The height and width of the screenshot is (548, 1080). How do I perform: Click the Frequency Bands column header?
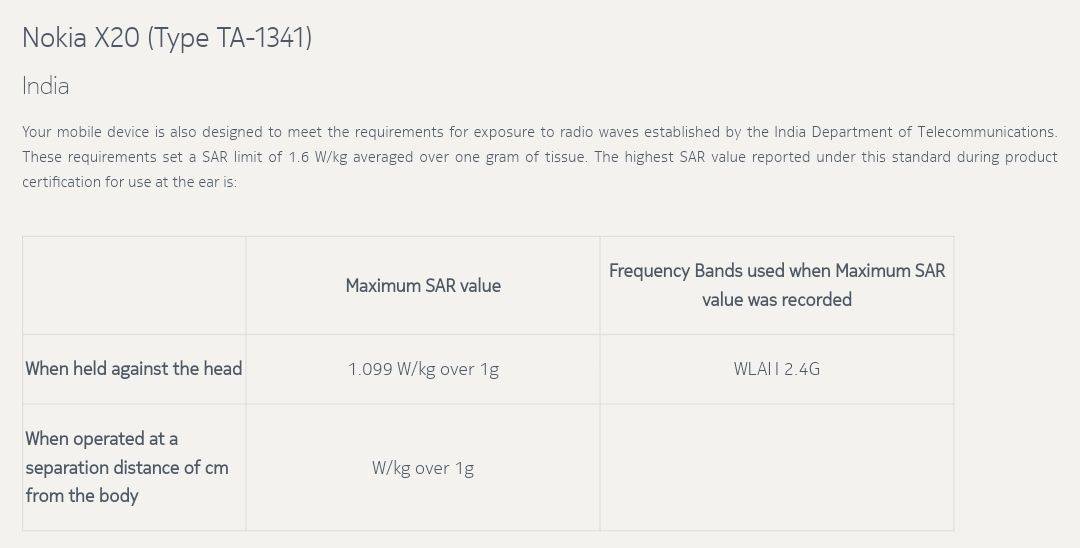point(776,285)
